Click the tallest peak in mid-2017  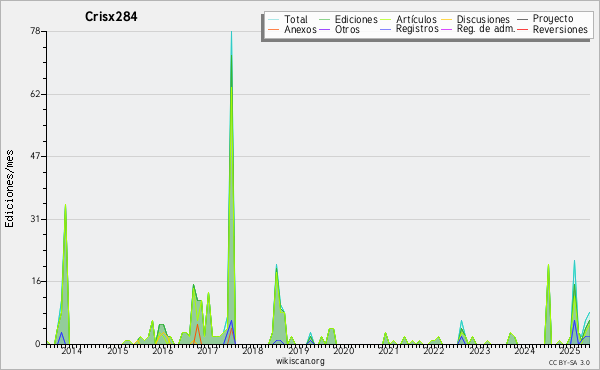click(231, 32)
